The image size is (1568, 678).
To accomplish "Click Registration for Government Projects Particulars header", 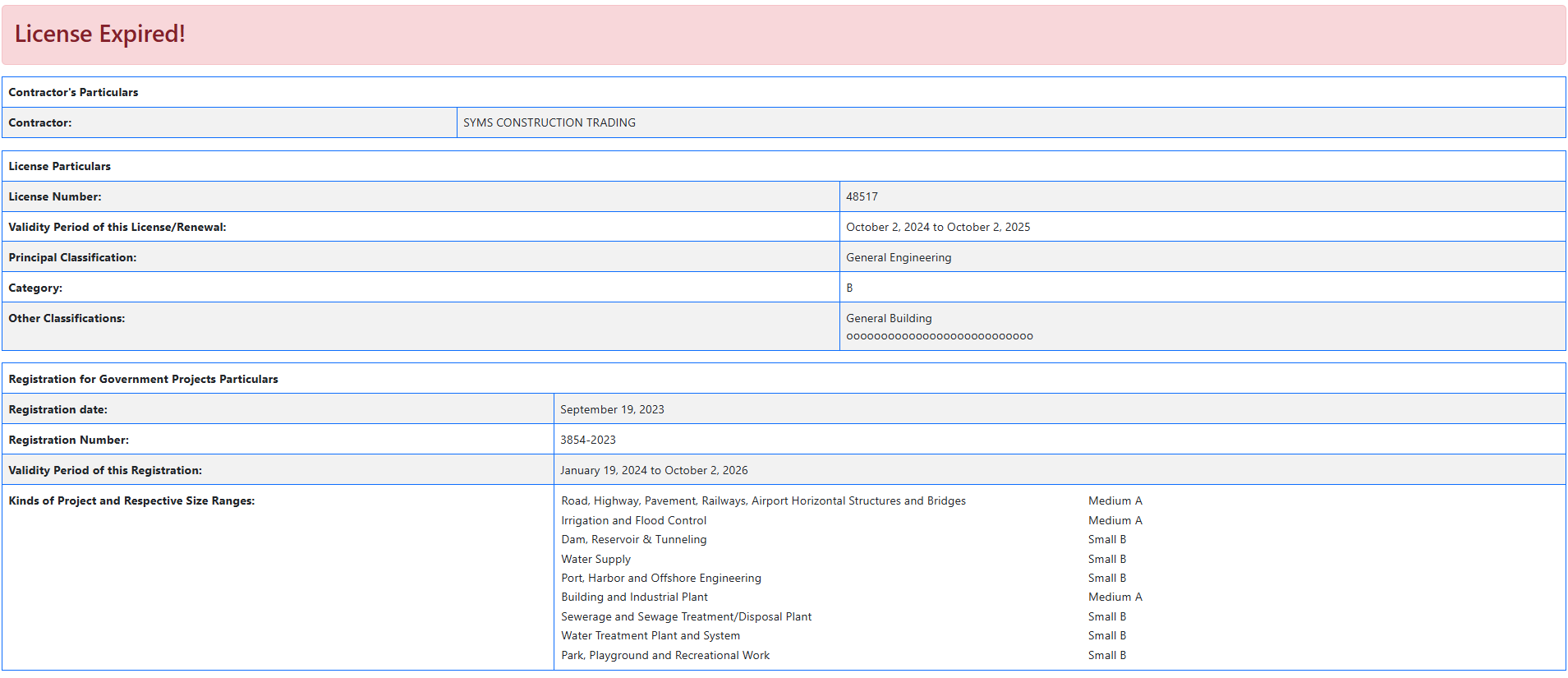I will click(143, 379).
